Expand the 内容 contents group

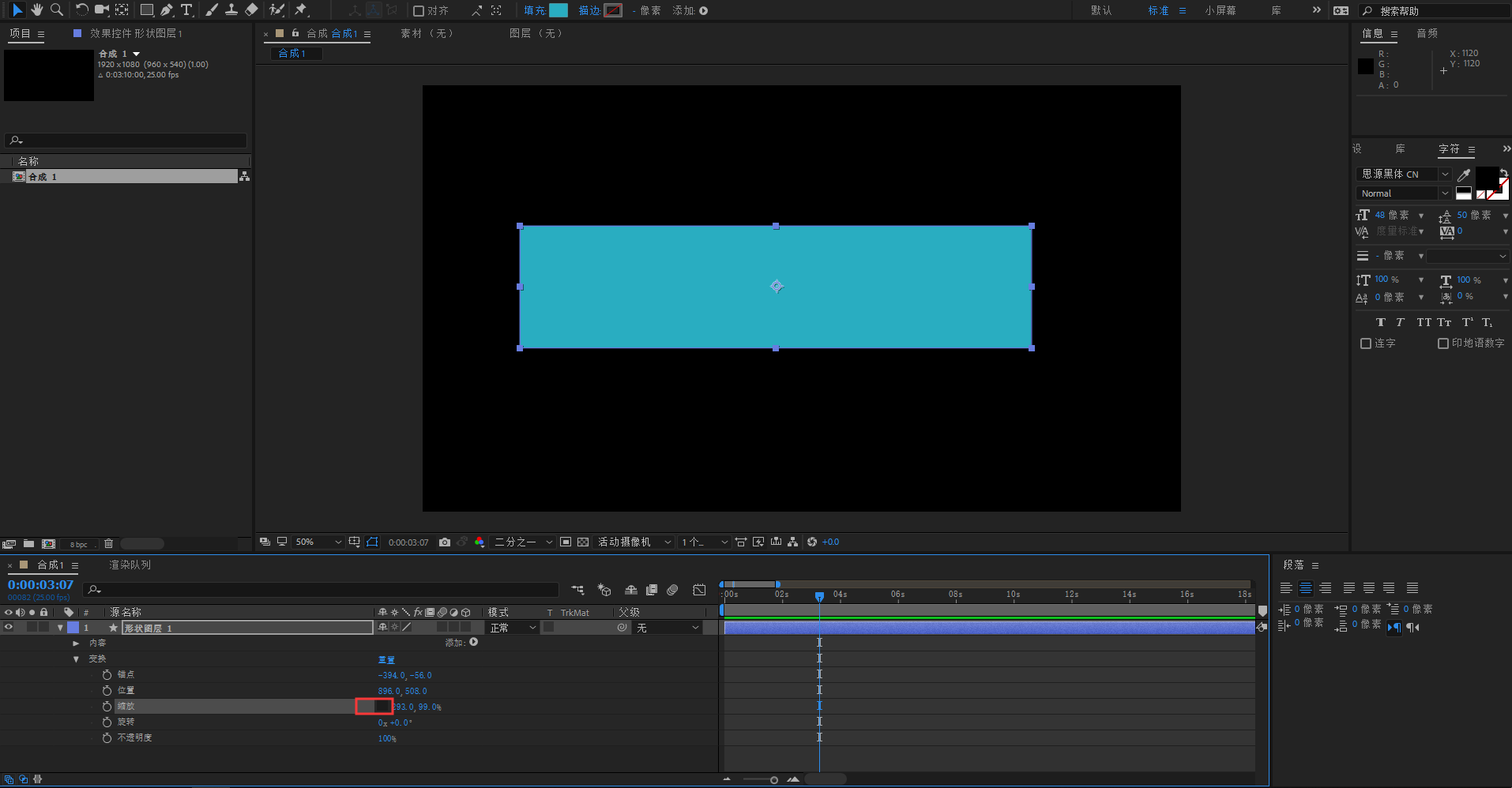[x=76, y=643]
